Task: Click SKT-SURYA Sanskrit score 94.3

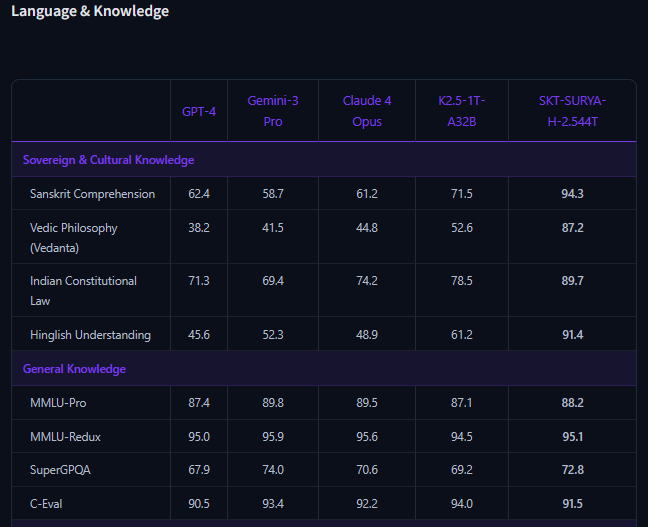Action: tap(572, 194)
